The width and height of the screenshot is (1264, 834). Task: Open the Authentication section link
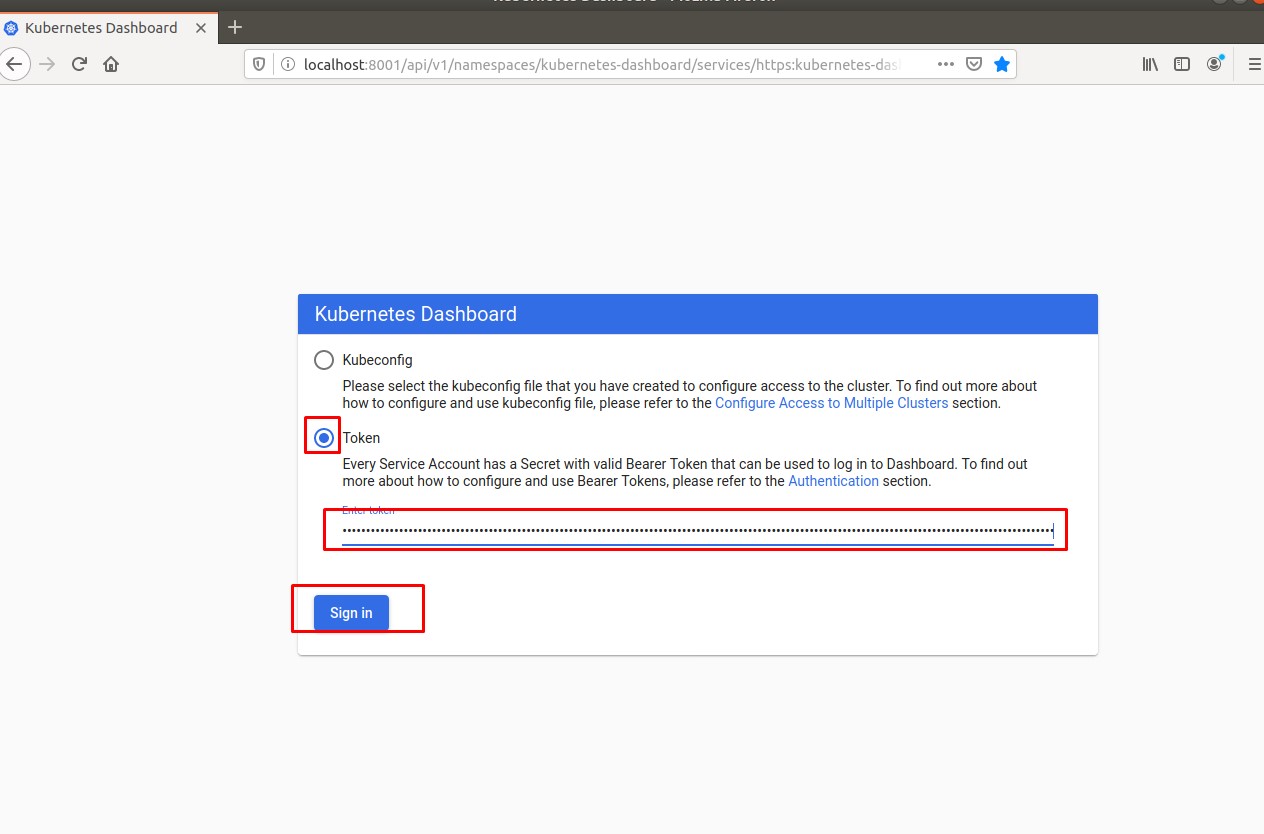(x=834, y=481)
